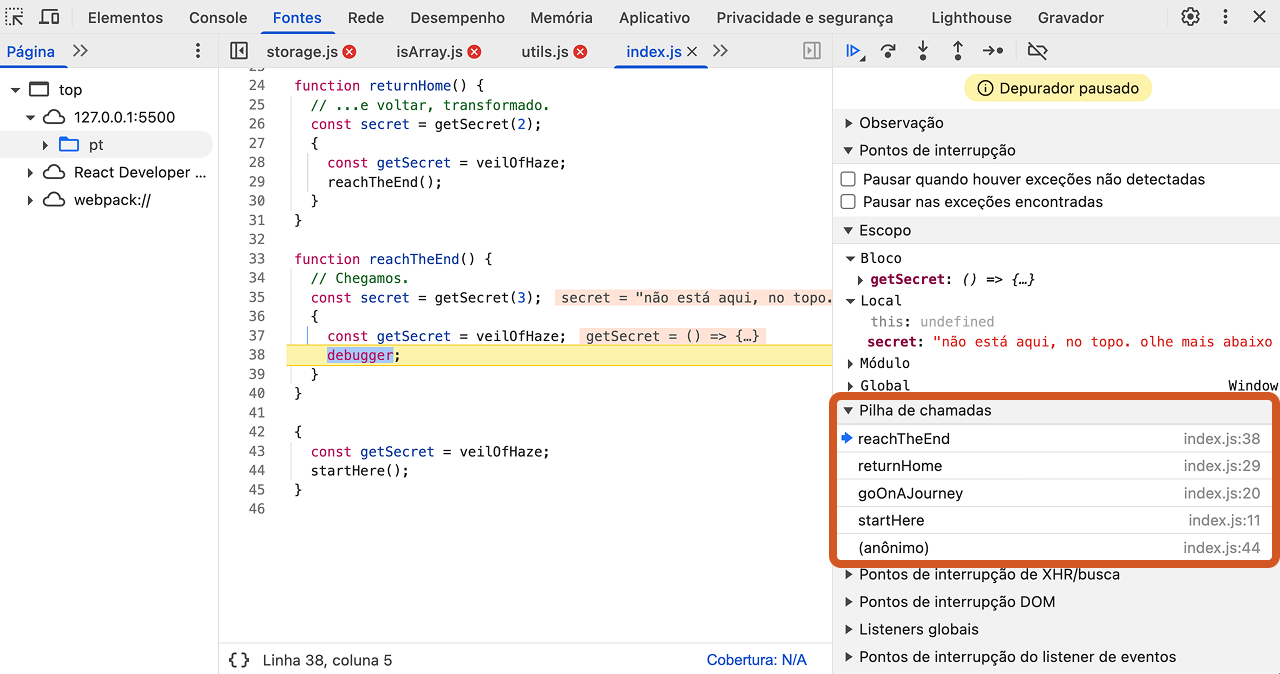The height and width of the screenshot is (674, 1280).
Task: Click the Step button in debugger toolbar
Action: click(992, 51)
